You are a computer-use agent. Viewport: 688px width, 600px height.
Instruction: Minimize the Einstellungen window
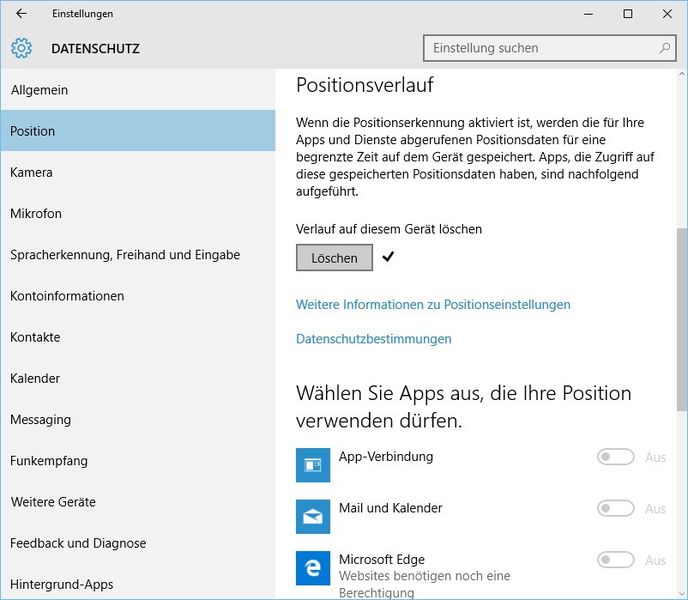pyautogui.click(x=588, y=14)
